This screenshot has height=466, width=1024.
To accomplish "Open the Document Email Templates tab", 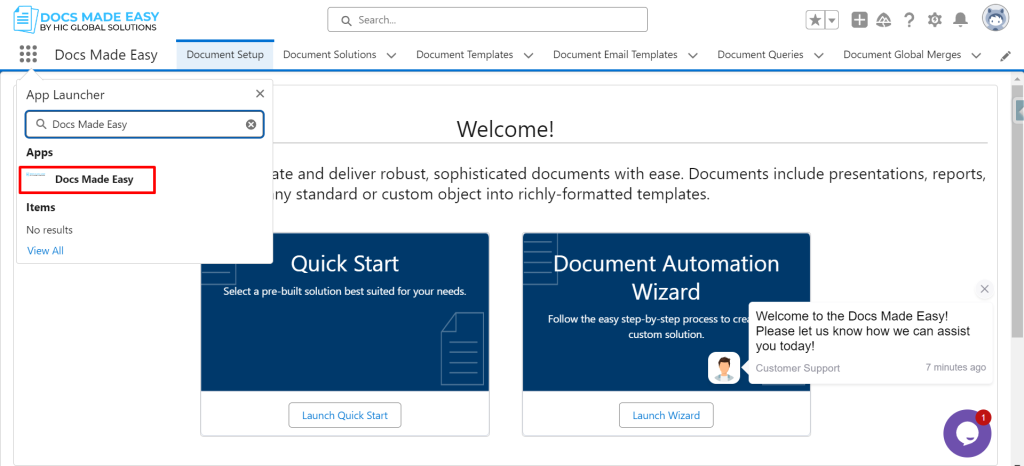I will tap(615, 55).
